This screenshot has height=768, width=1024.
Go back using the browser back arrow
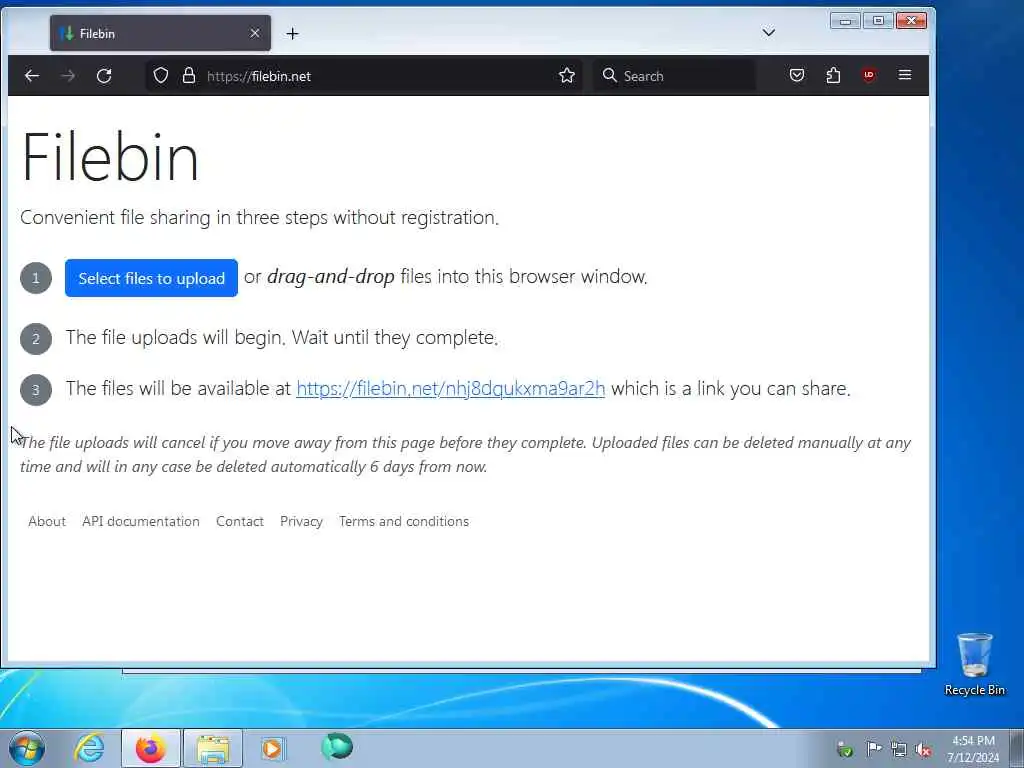pyautogui.click(x=31, y=76)
